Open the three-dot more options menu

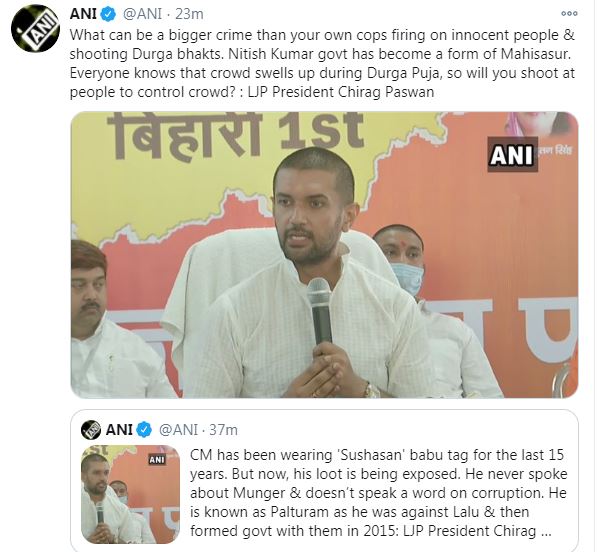(569, 14)
